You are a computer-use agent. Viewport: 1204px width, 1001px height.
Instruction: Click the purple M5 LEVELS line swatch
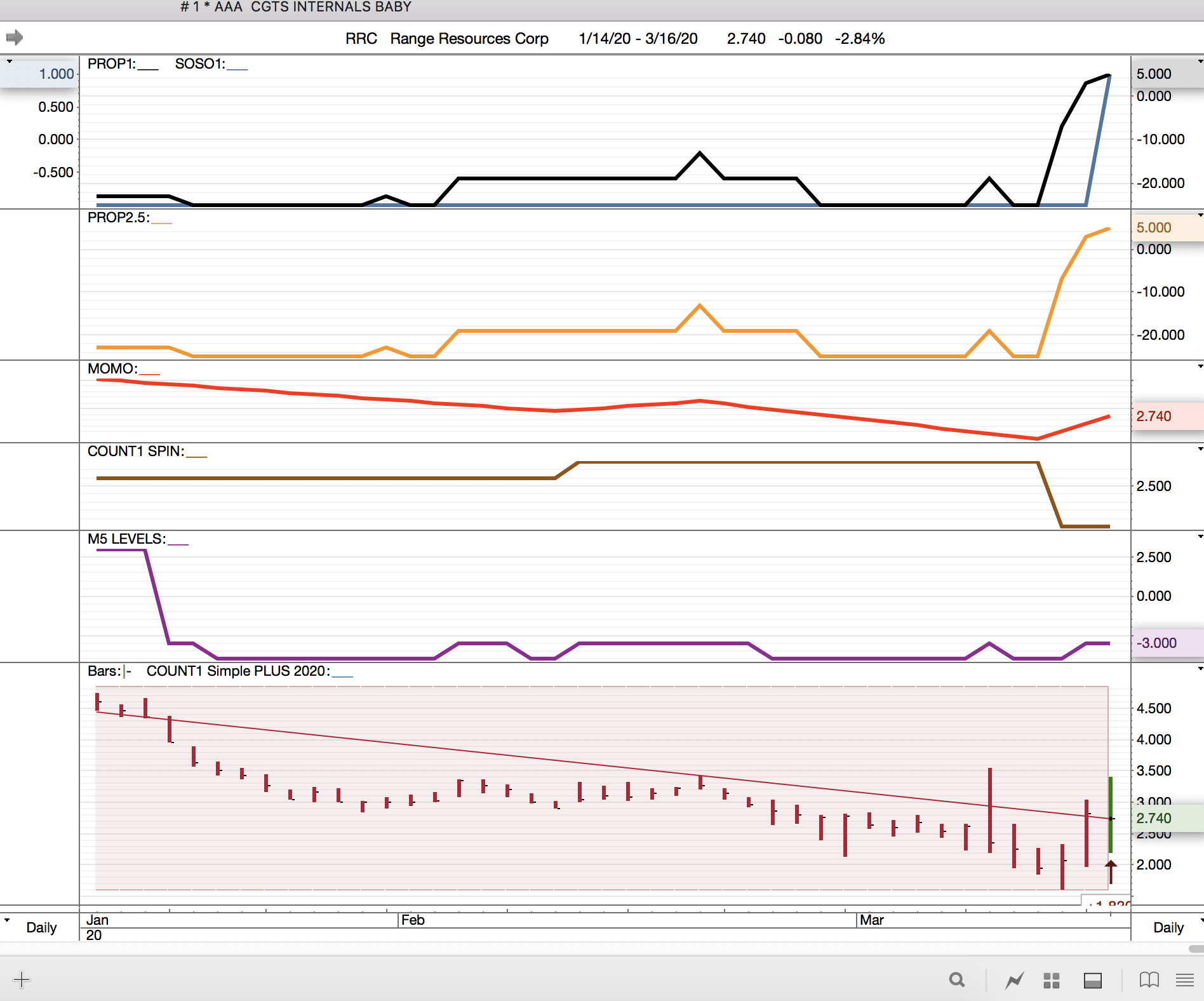point(178,544)
